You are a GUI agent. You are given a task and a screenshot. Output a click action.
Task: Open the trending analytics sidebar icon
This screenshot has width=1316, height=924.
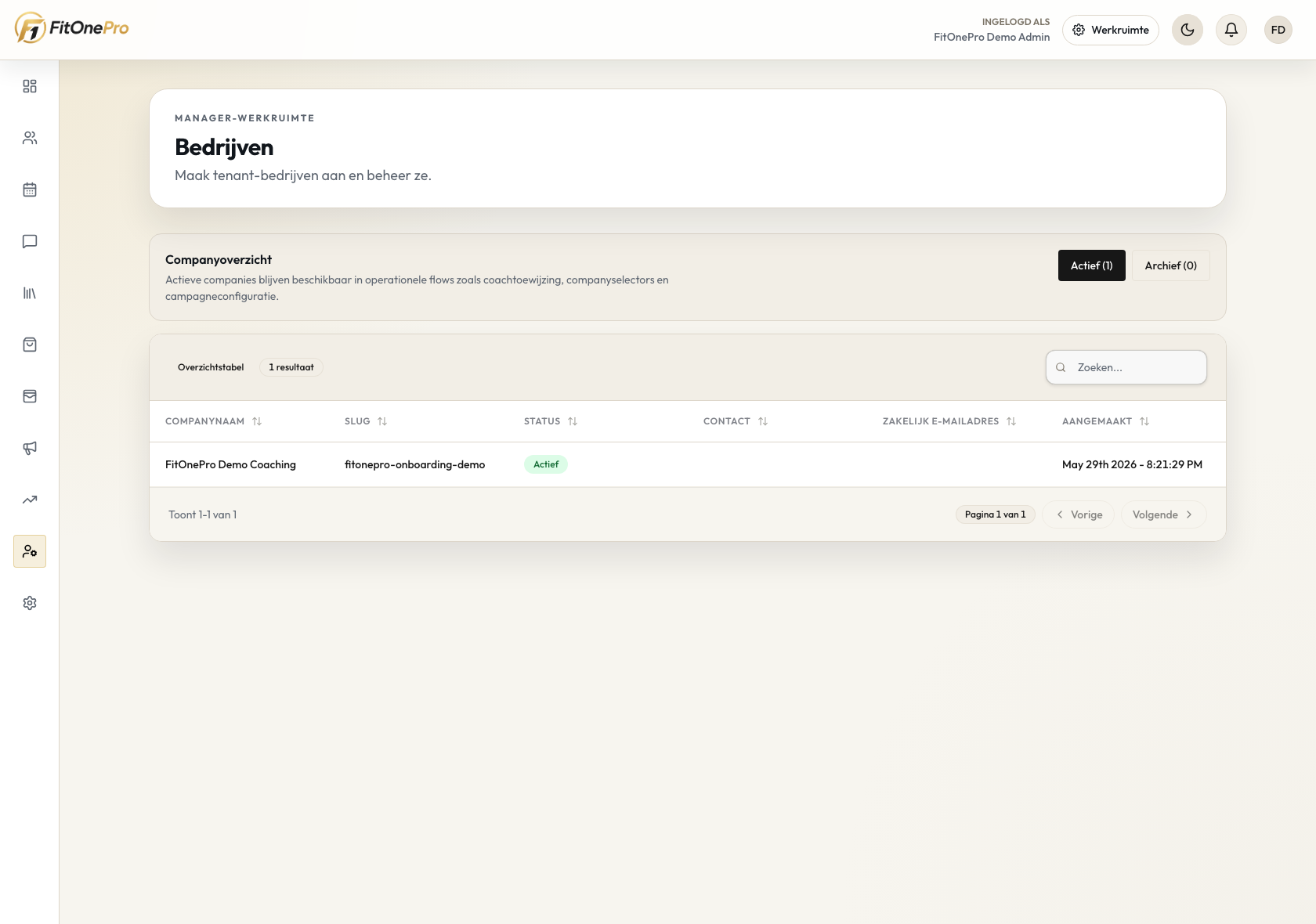30,500
